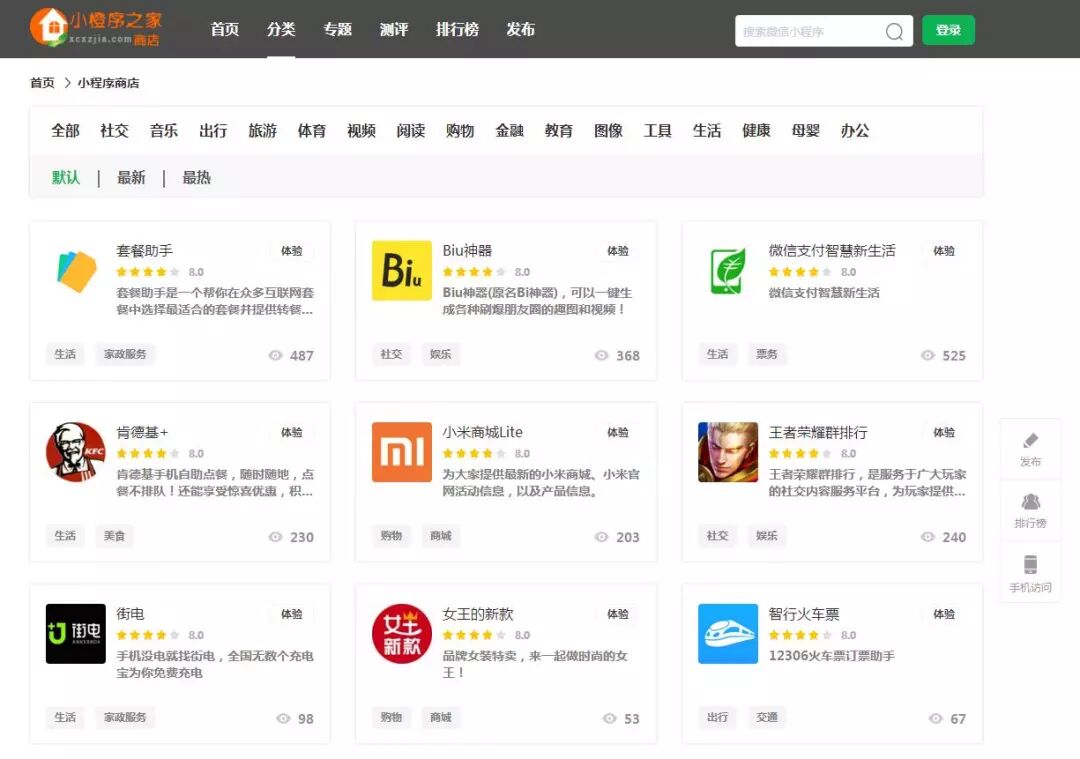Viewport: 1080px width, 759px height.
Task: Click the 登录 green button
Action: coord(948,30)
